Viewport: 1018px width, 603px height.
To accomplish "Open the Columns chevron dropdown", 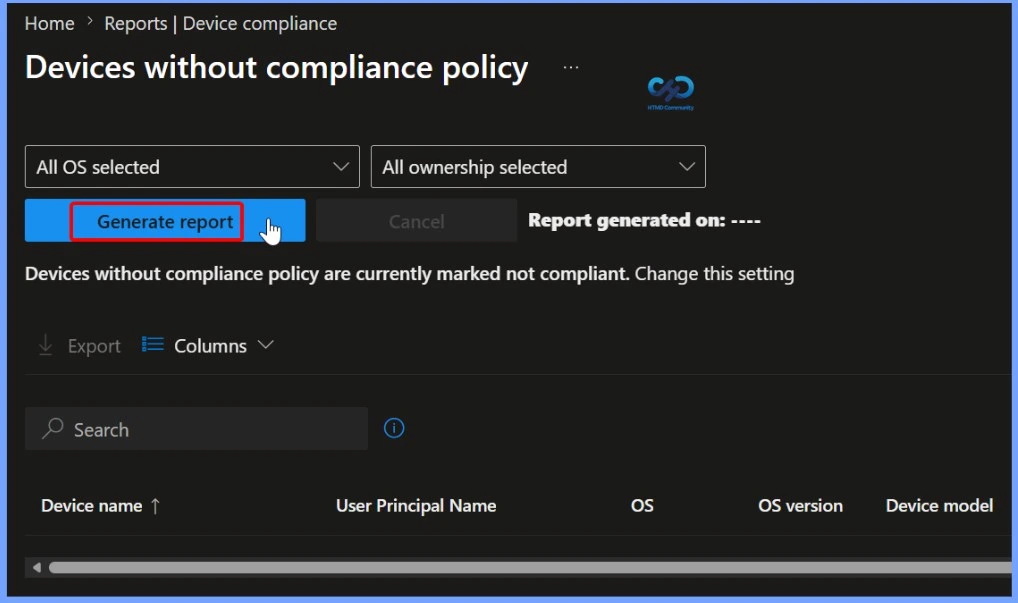I will (x=266, y=345).
